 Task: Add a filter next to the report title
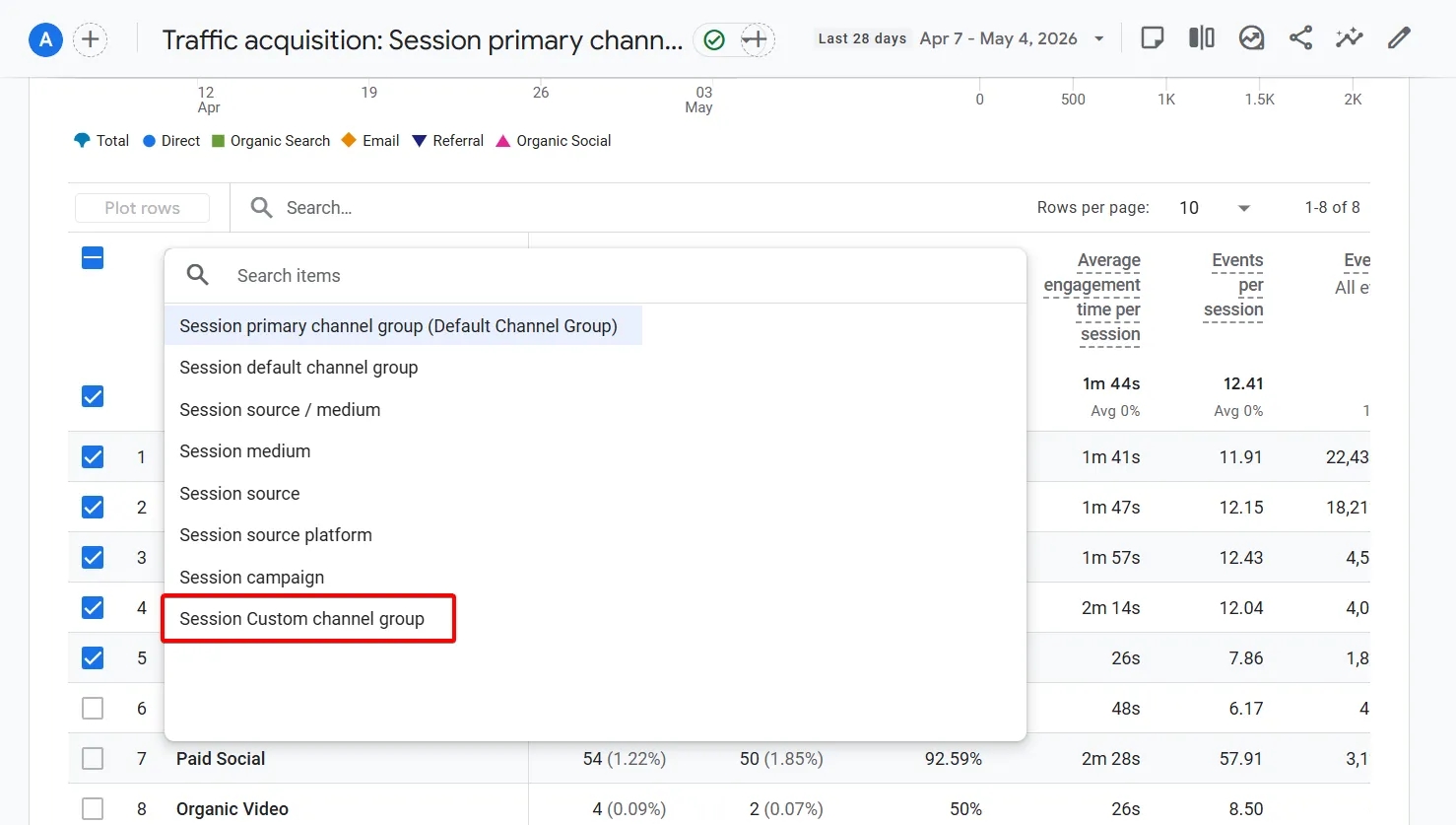(x=756, y=39)
